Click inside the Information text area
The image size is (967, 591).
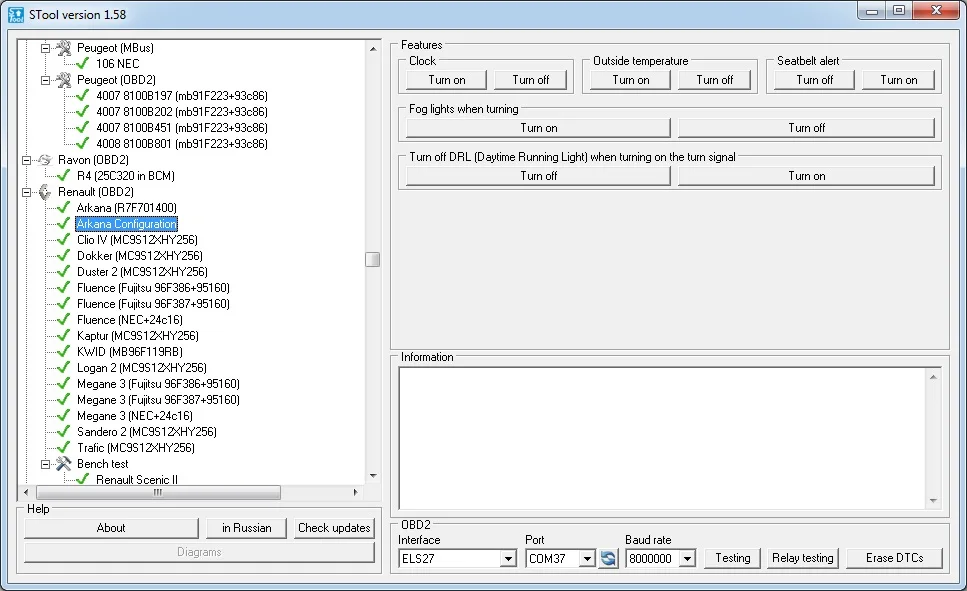(x=664, y=438)
